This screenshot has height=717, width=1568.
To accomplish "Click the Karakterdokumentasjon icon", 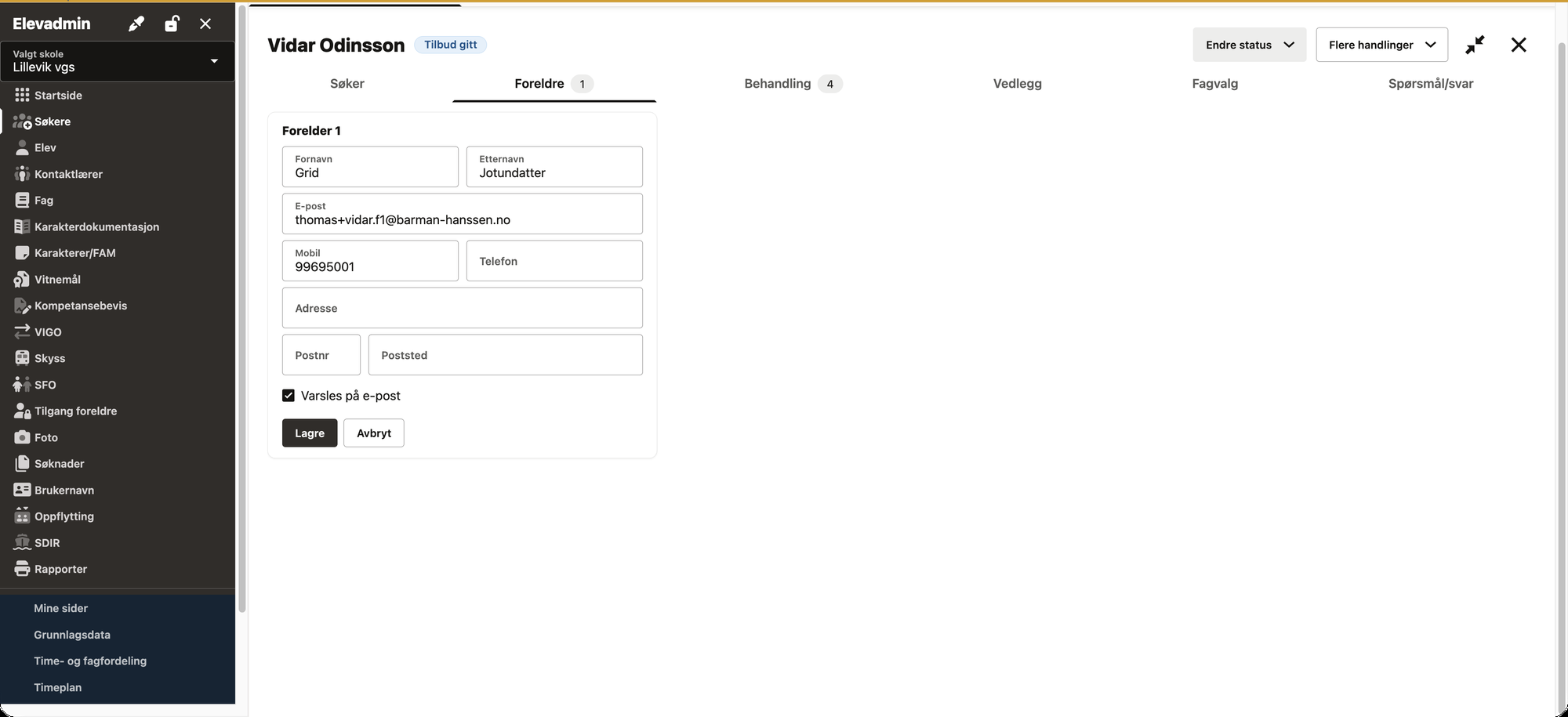I will coord(22,226).
